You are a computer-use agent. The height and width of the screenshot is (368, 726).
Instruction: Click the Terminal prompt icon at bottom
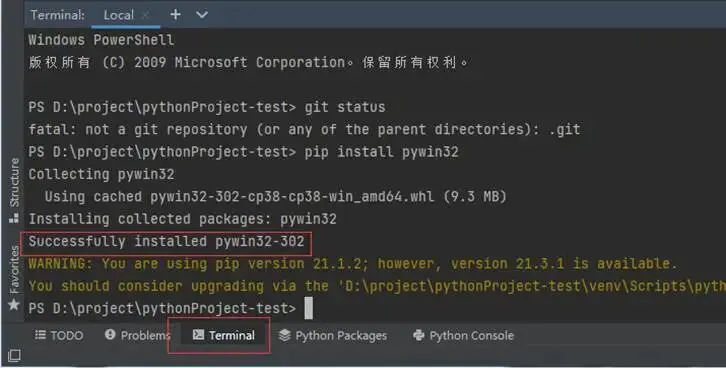tap(198, 335)
